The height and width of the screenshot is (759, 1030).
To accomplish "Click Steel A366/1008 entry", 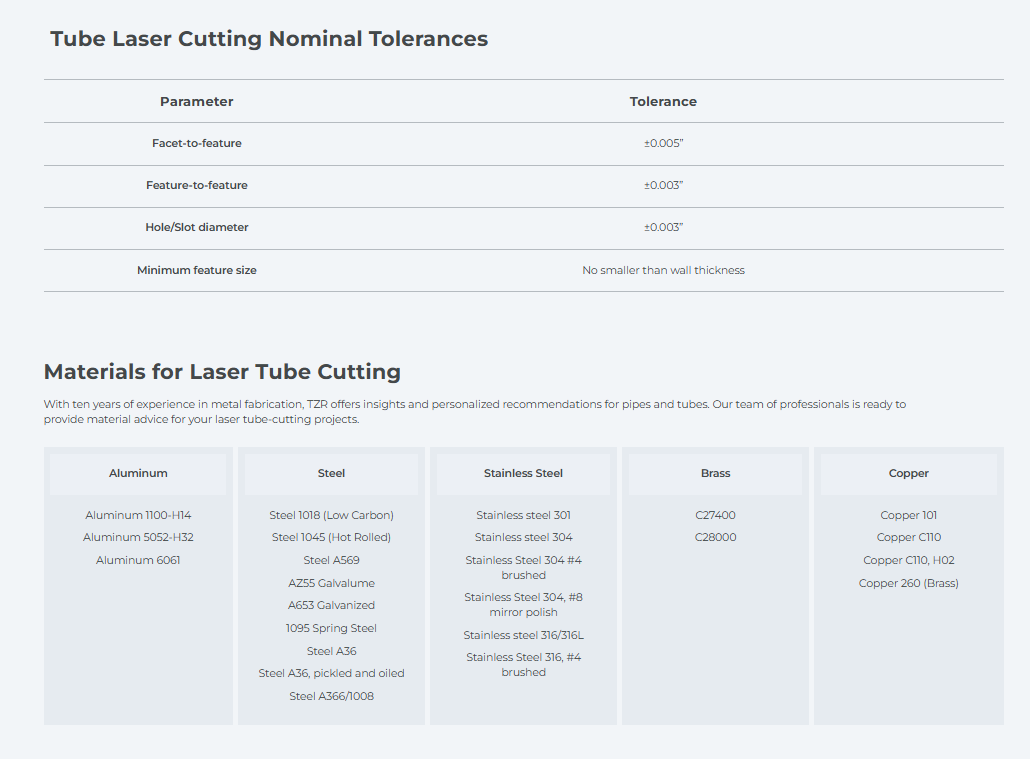I will 331,697.
